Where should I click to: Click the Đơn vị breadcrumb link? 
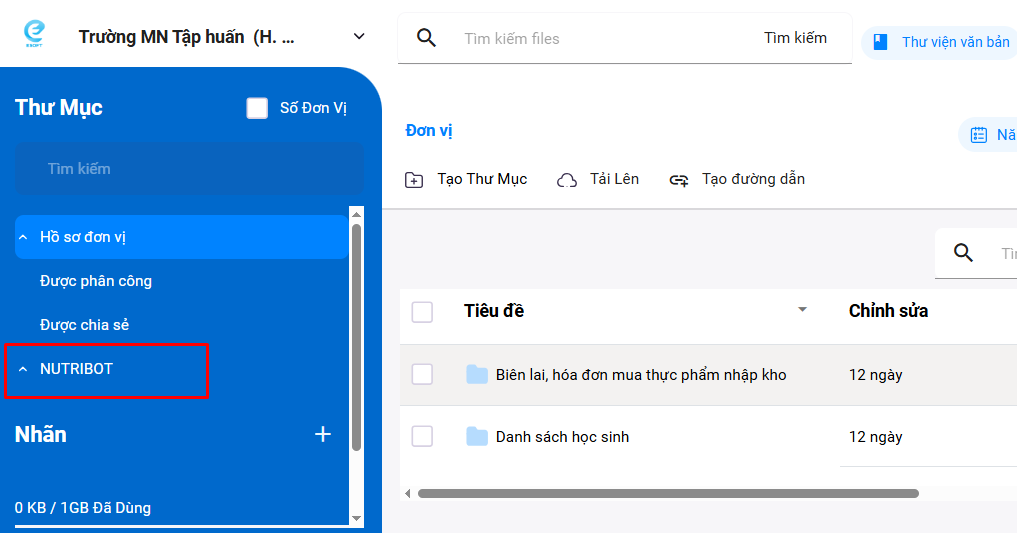pyautogui.click(x=429, y=131)
